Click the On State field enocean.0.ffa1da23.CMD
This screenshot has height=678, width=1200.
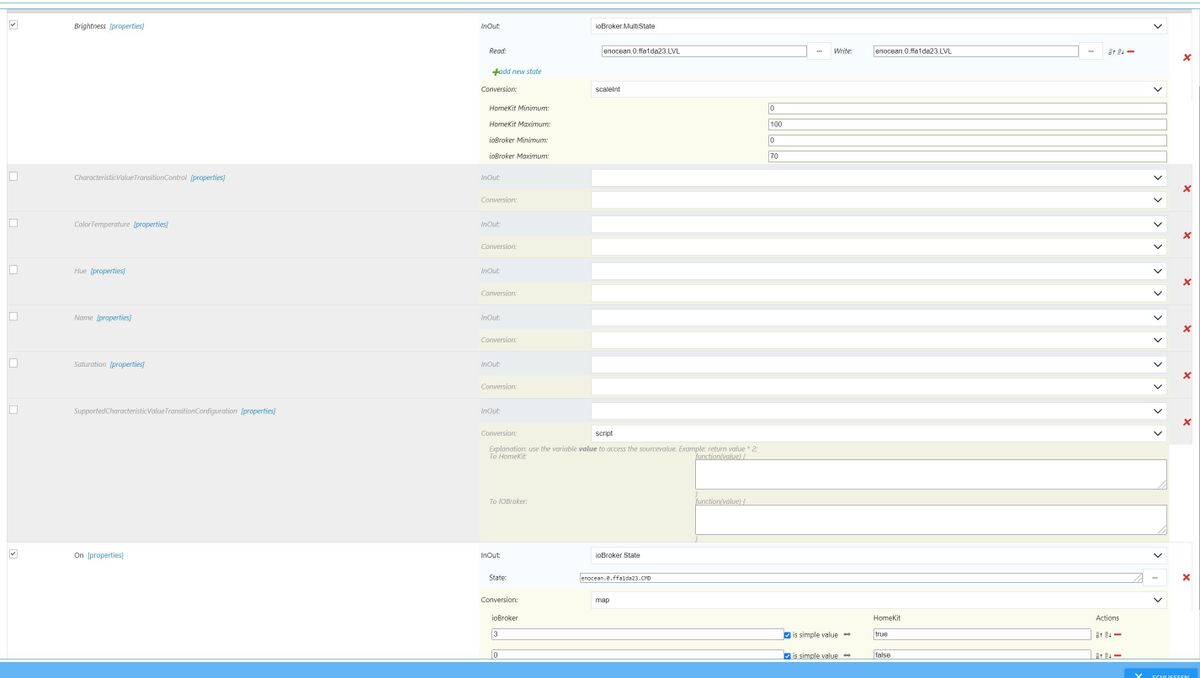[x=861, y=578]
